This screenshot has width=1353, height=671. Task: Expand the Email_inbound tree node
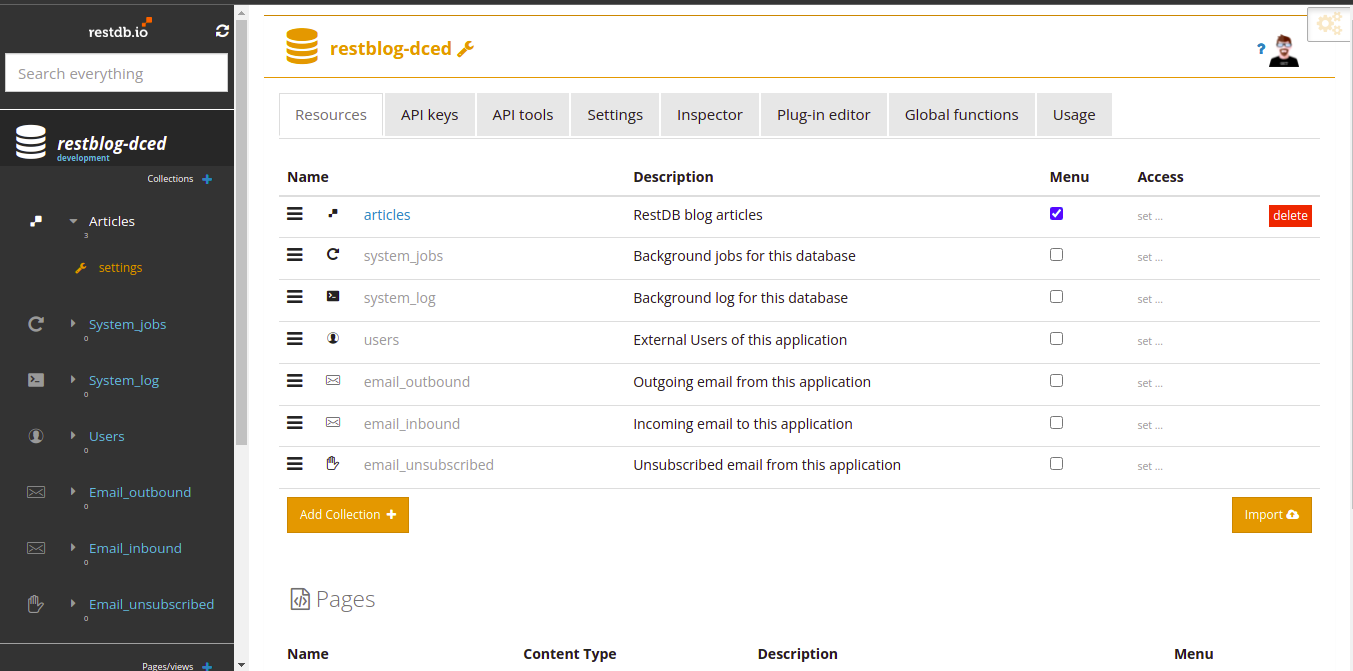tap(73, 548)
